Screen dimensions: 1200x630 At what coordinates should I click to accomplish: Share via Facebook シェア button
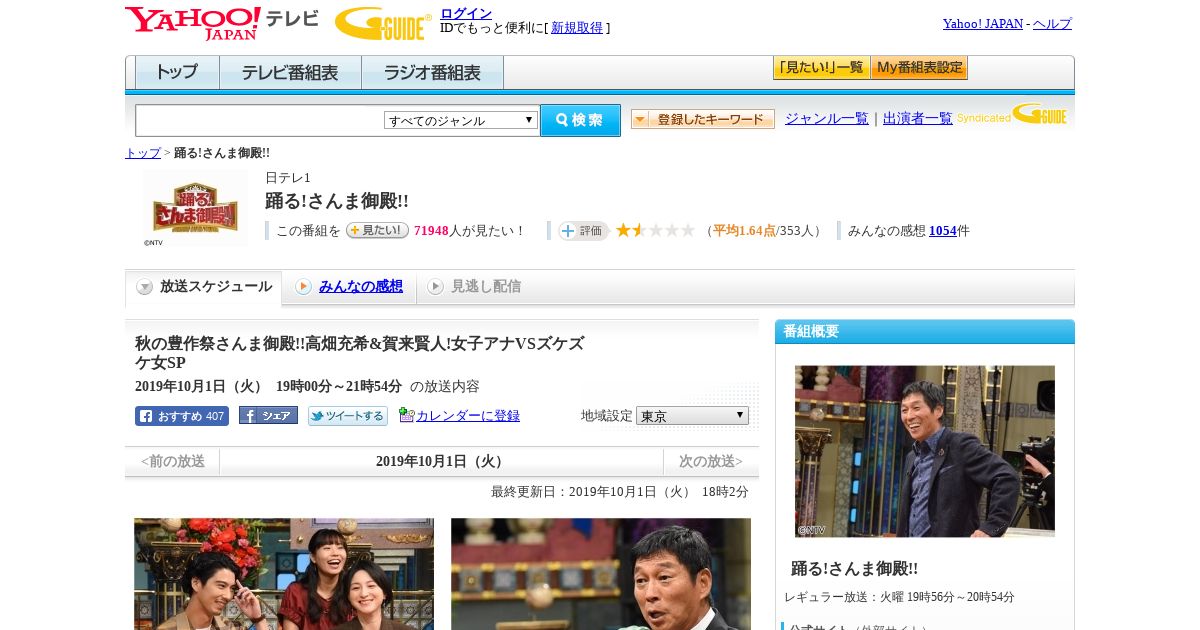point(268,416)
